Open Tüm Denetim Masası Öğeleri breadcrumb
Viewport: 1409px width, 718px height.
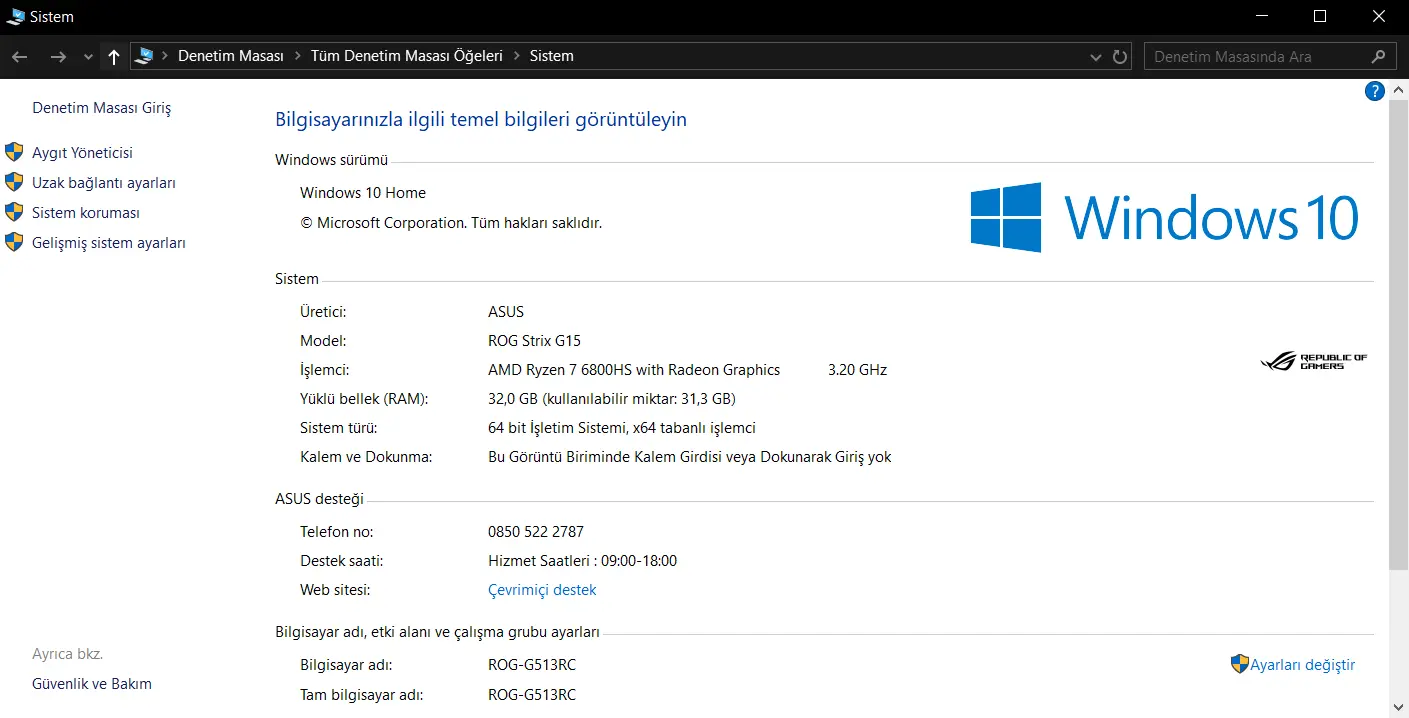(407, 56)
